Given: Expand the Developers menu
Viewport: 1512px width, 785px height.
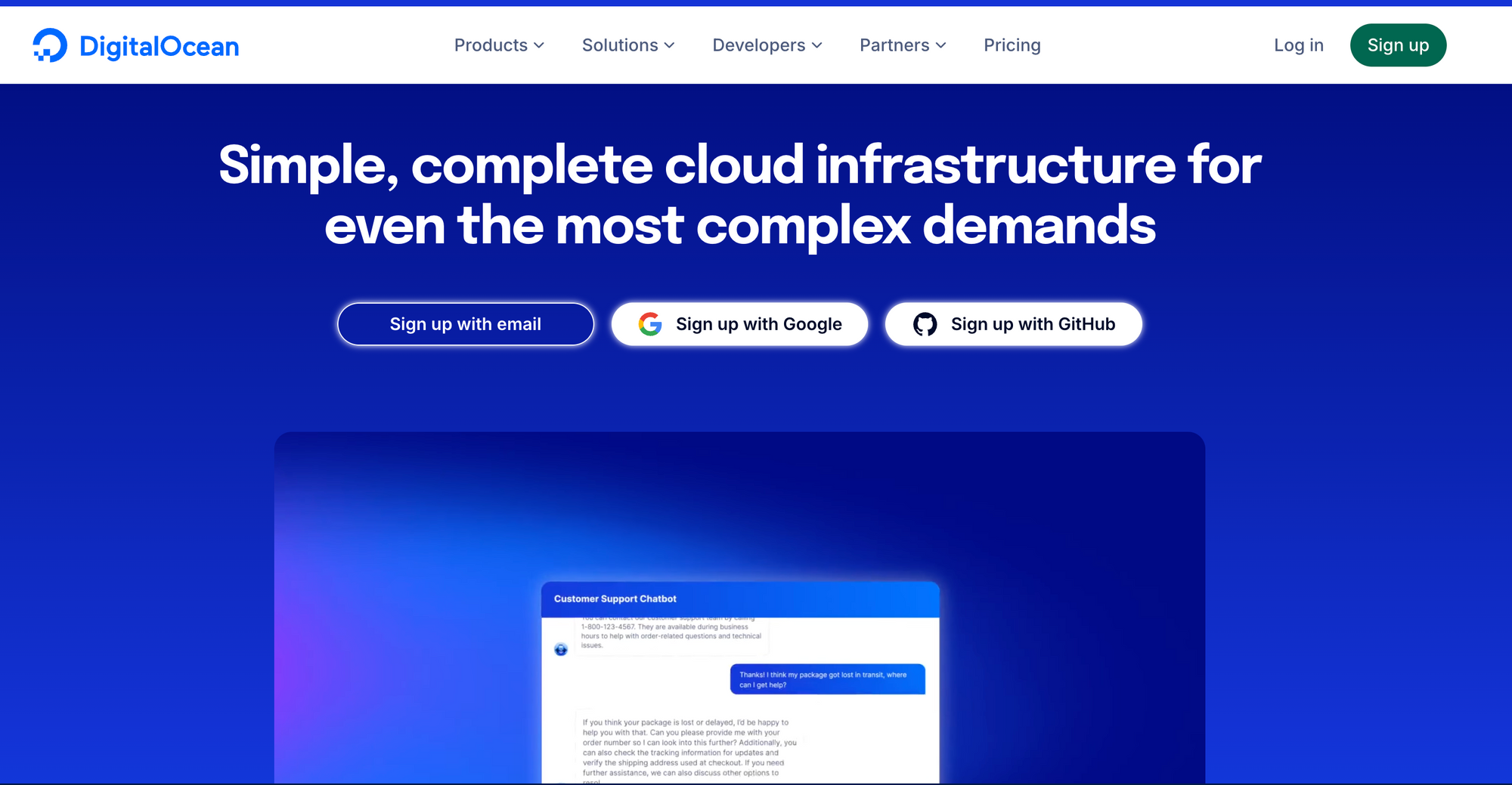Looking at the screenshot, I should [767, 45].
